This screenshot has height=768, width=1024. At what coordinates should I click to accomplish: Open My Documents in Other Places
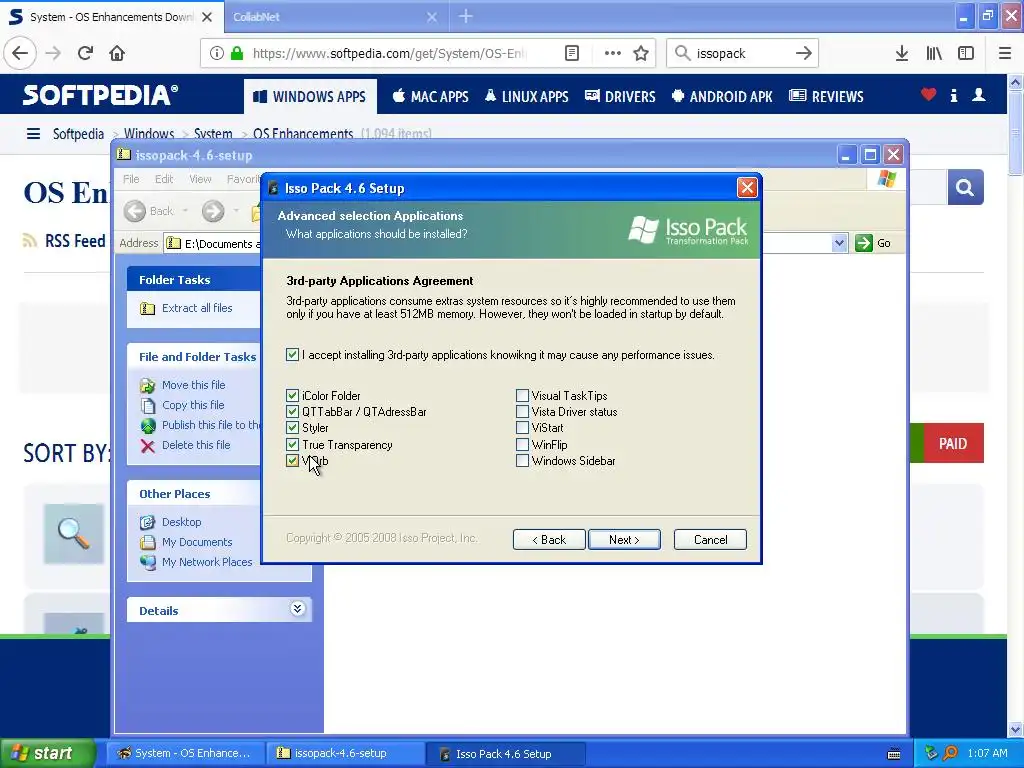197,542
